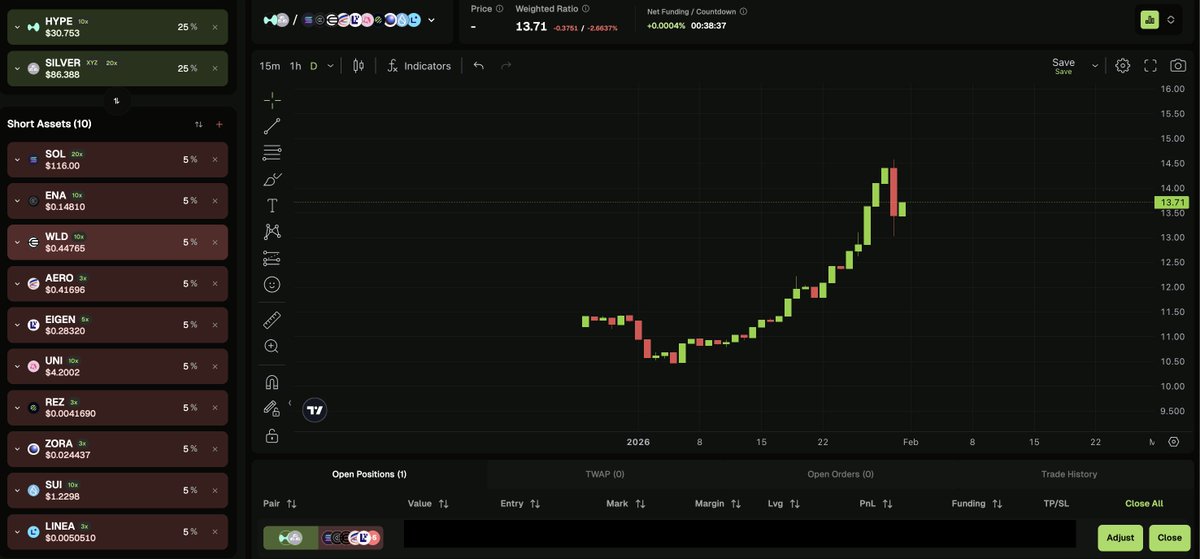Viewport: 1200px width, 559px height.
Task: Expand the SOL asset row
Action: pos(17,160)
